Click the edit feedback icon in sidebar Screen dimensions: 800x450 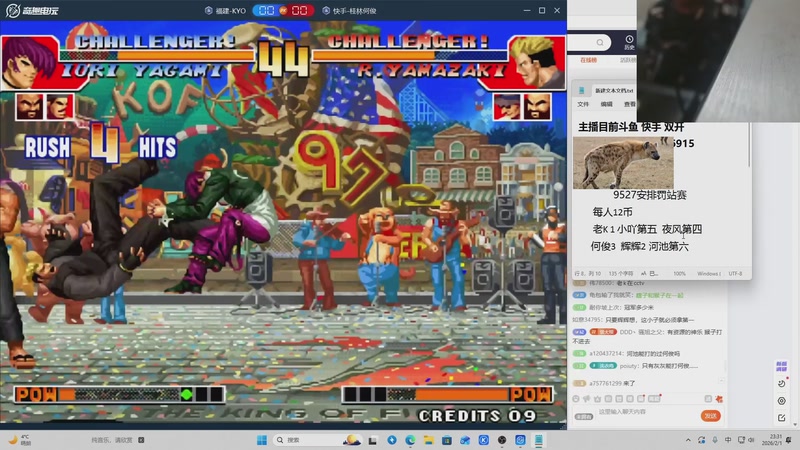(x=782, y=418)
